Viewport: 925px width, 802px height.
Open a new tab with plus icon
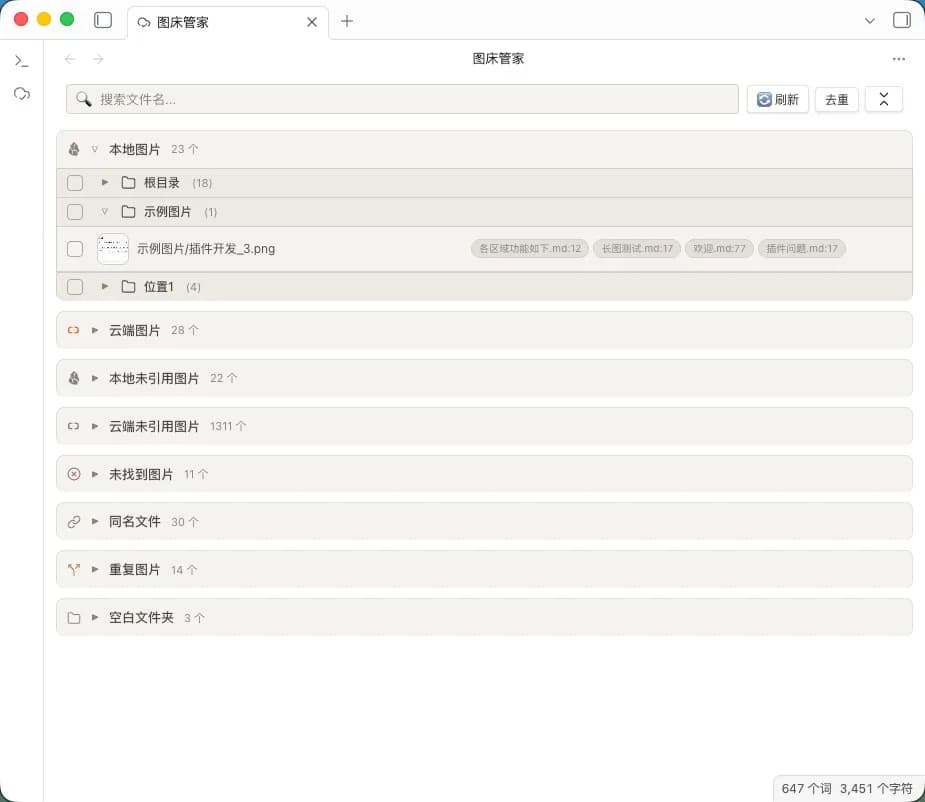point(347,21)
